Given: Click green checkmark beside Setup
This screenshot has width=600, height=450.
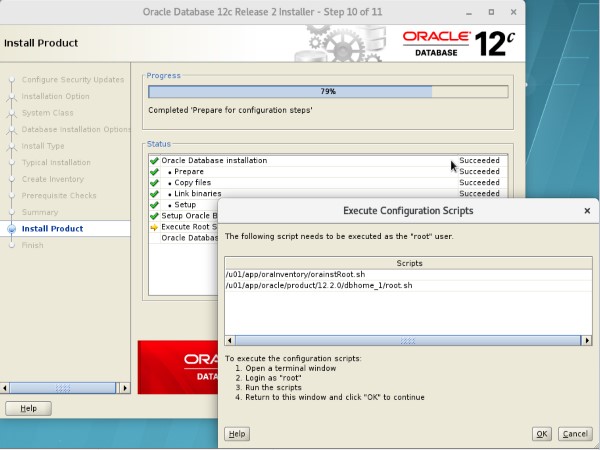Looking at the screenshot, I should click(154, 205).
